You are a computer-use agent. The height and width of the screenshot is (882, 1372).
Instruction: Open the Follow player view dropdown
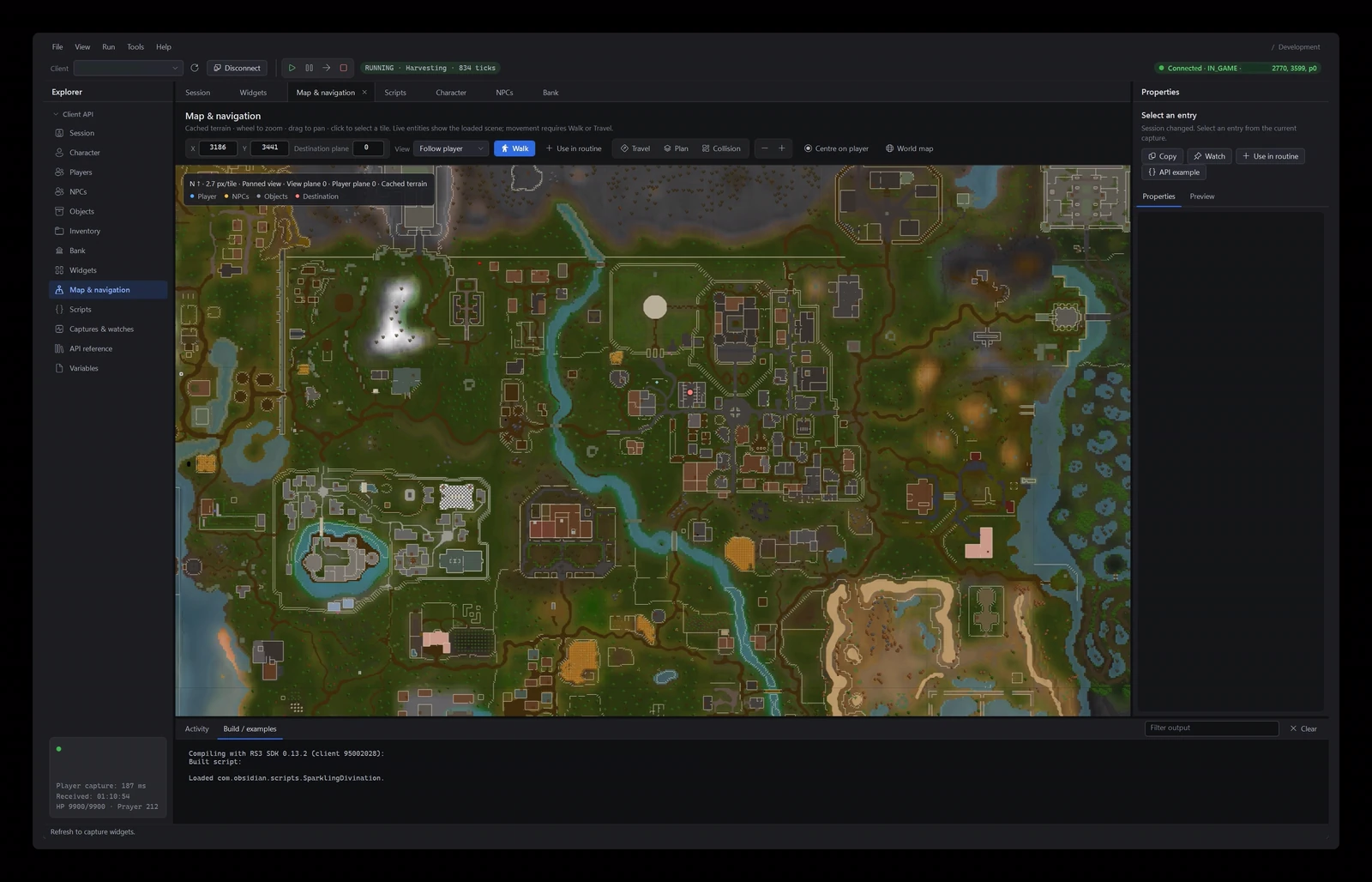point(451,148)
